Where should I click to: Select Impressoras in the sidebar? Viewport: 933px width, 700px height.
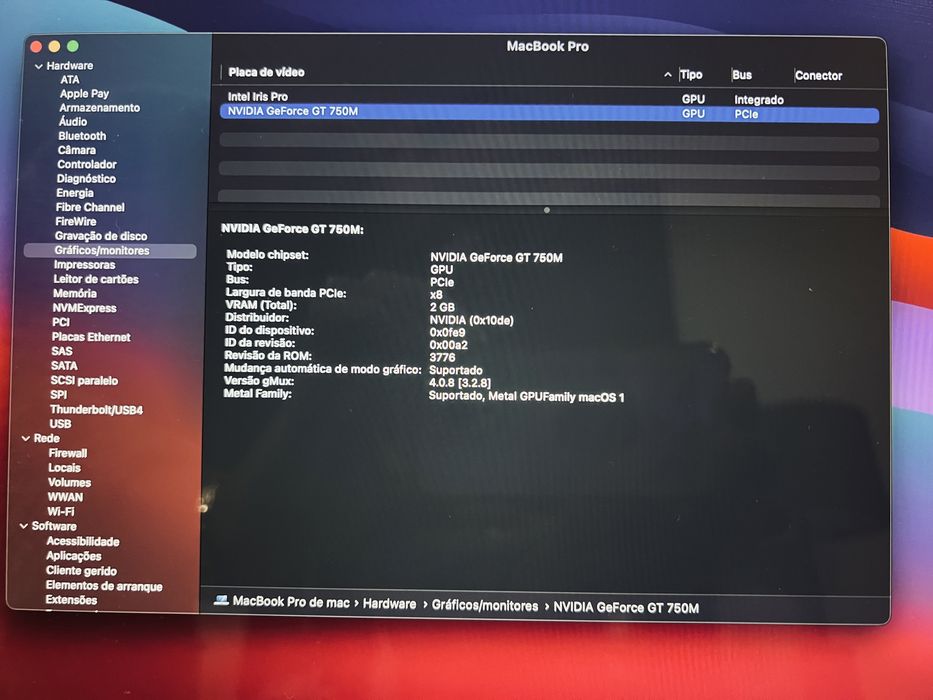84,265
